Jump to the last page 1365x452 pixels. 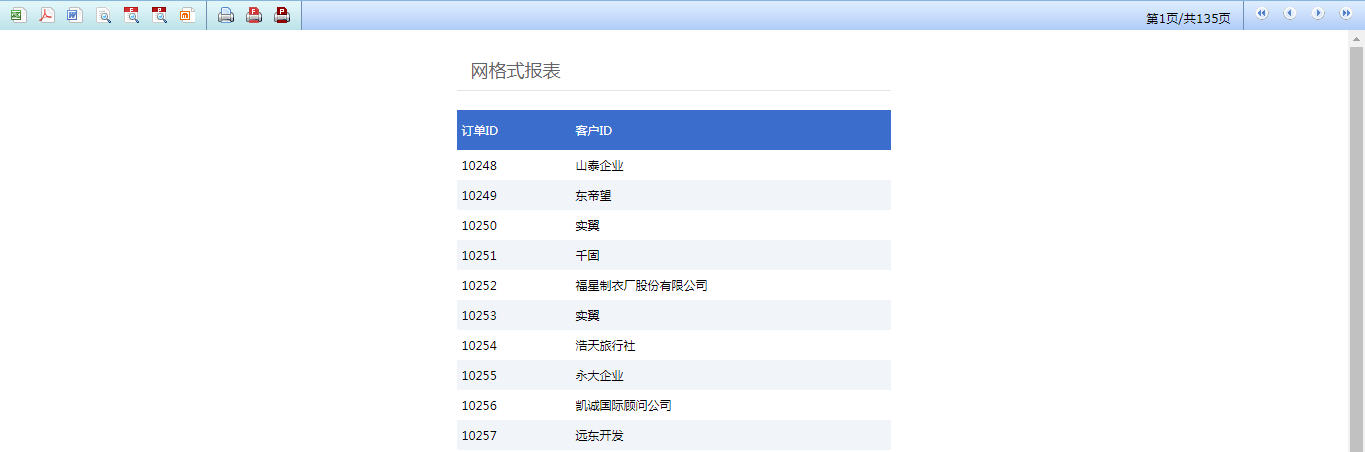coord(1346,13)
